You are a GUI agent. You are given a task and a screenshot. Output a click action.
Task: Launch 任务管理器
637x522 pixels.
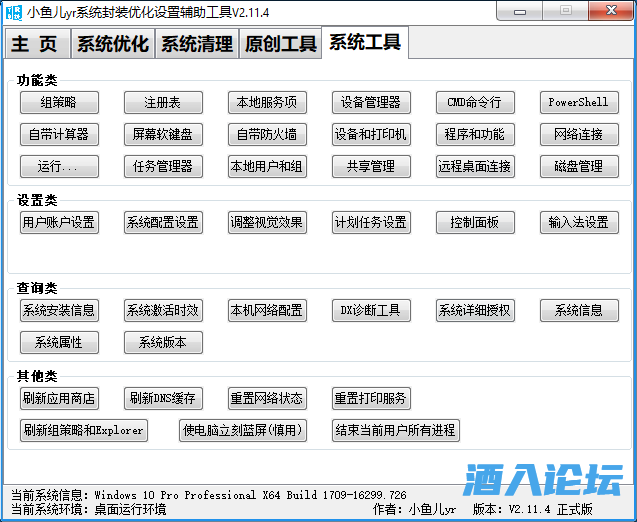(x=163, y=167)
